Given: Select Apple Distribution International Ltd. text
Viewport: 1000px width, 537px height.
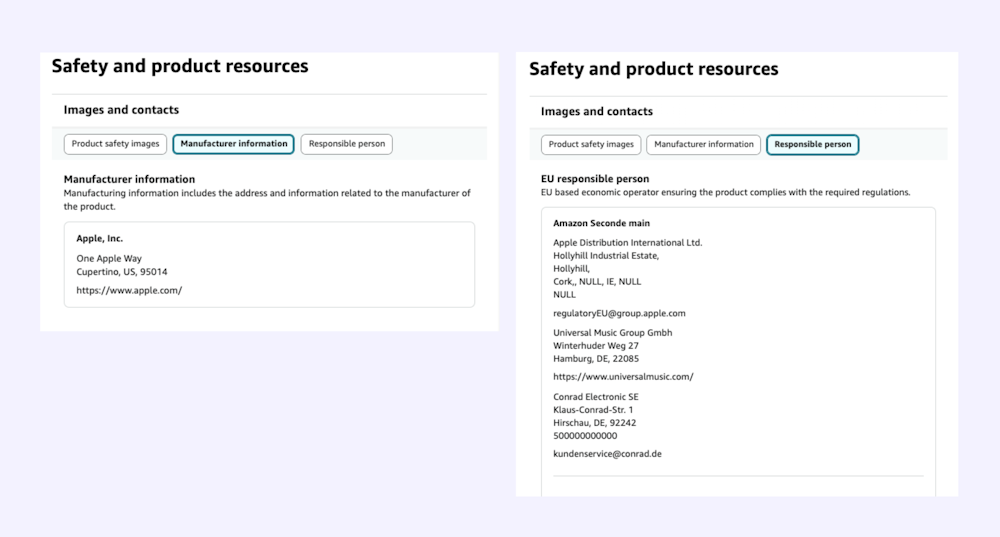Looking at the screenshot, I should point(628,242).
